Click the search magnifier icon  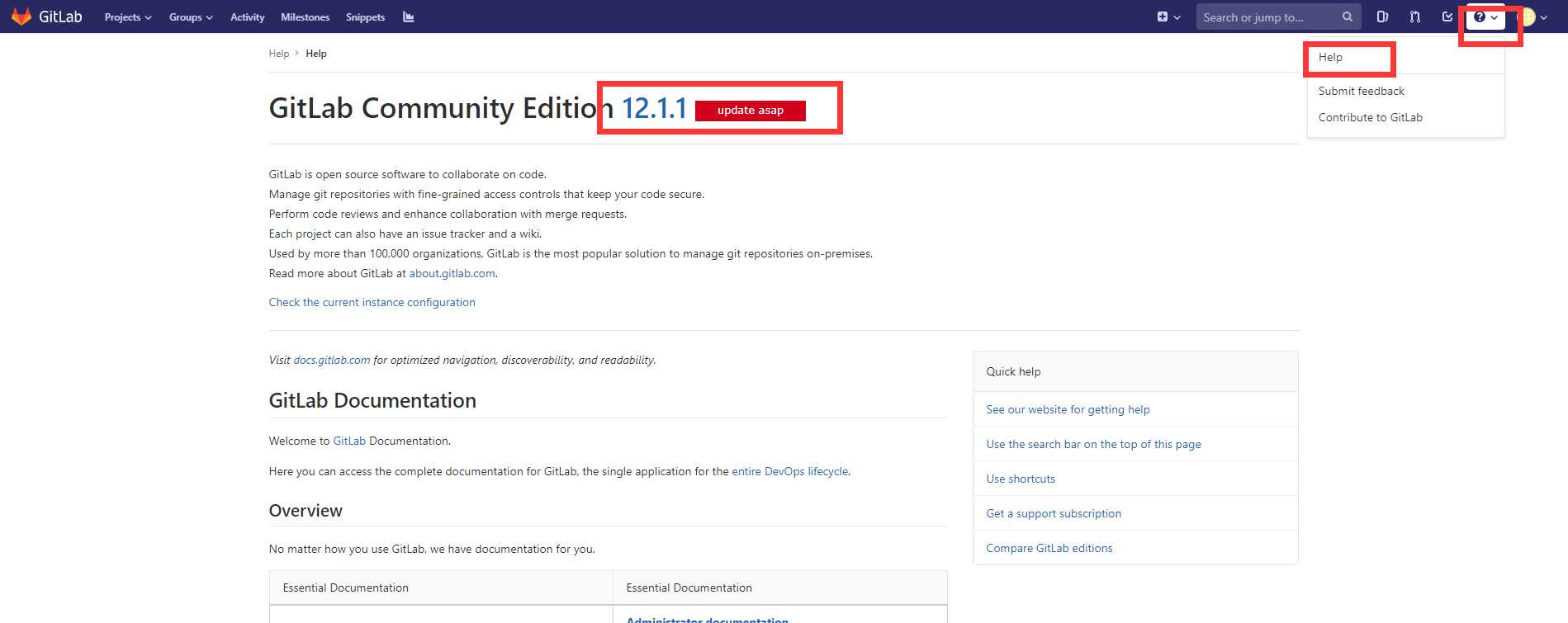(1348, 17)
